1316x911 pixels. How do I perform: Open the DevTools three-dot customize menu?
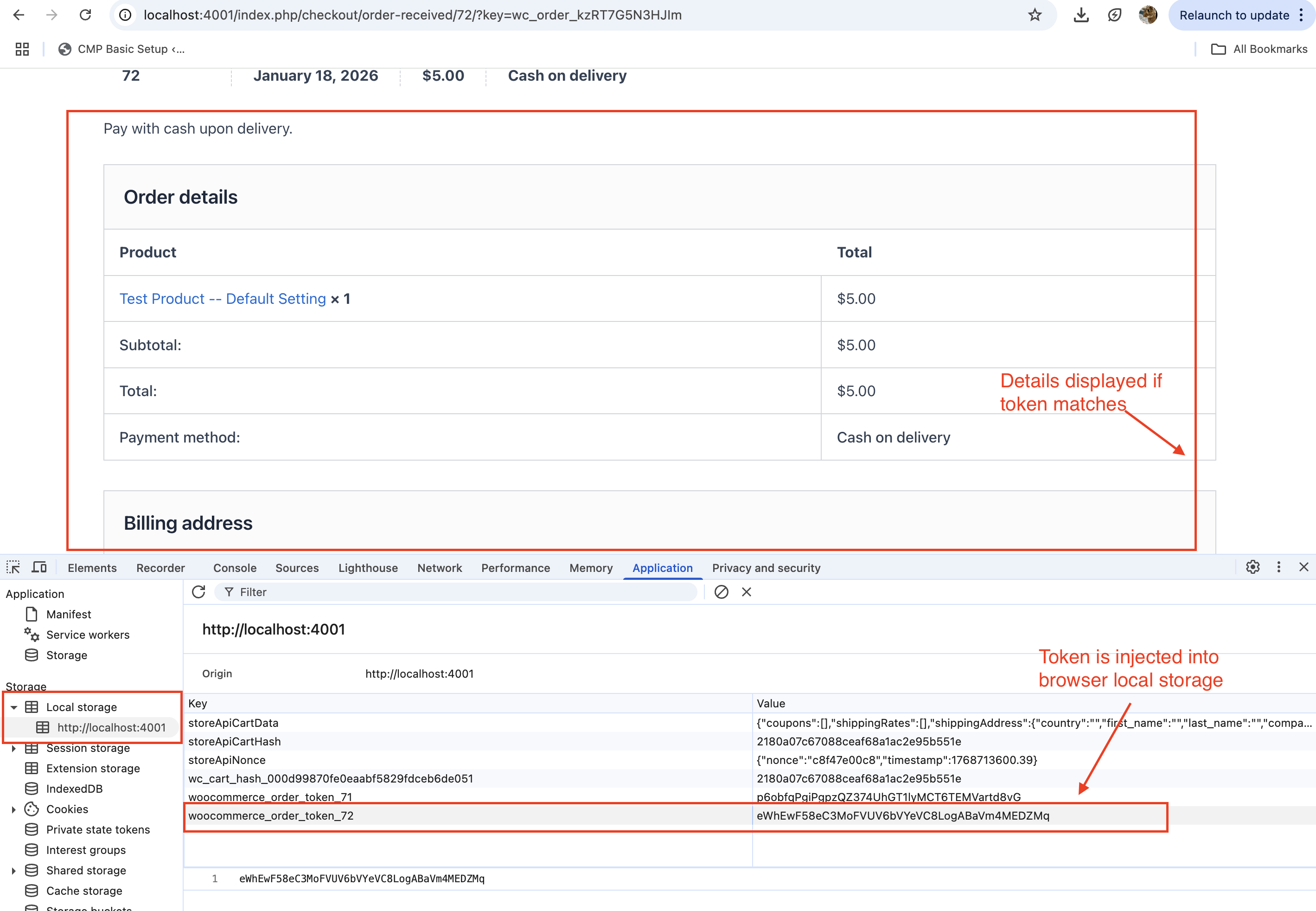click(x=1278, y=567)
